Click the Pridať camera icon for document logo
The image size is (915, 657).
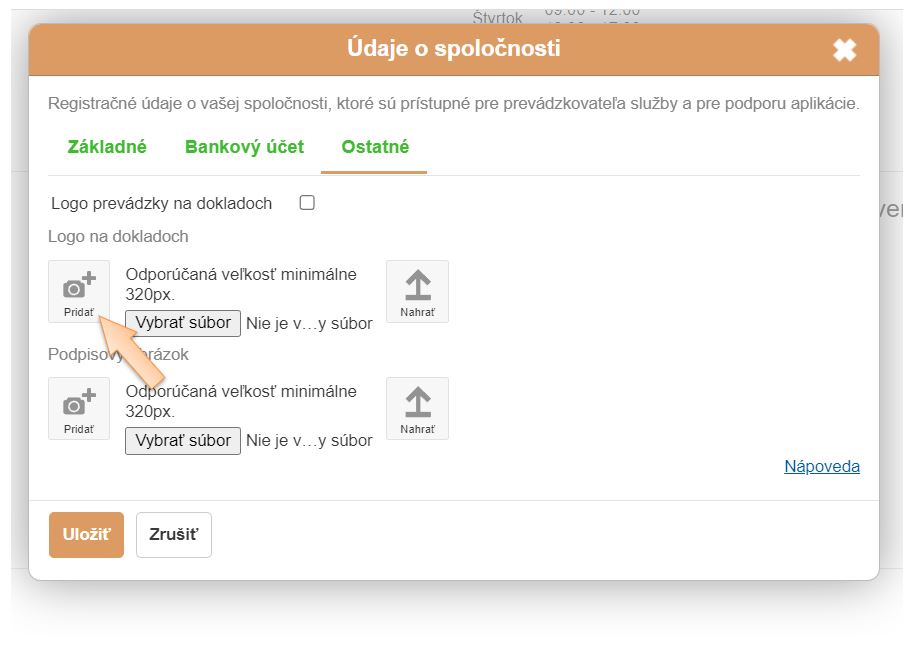79,291
